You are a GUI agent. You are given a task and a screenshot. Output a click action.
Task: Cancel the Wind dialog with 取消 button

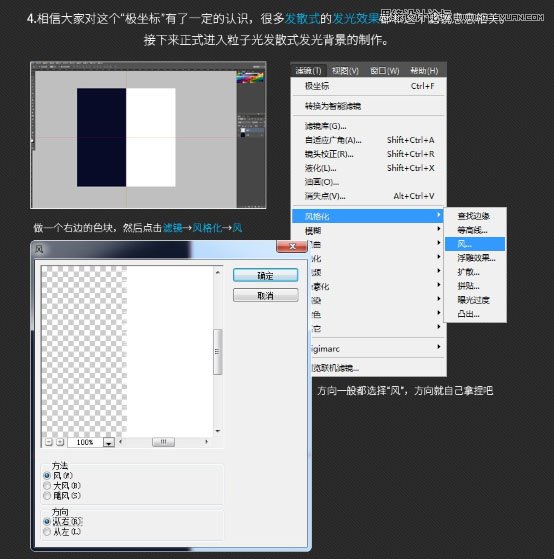[x=265, y=295]
